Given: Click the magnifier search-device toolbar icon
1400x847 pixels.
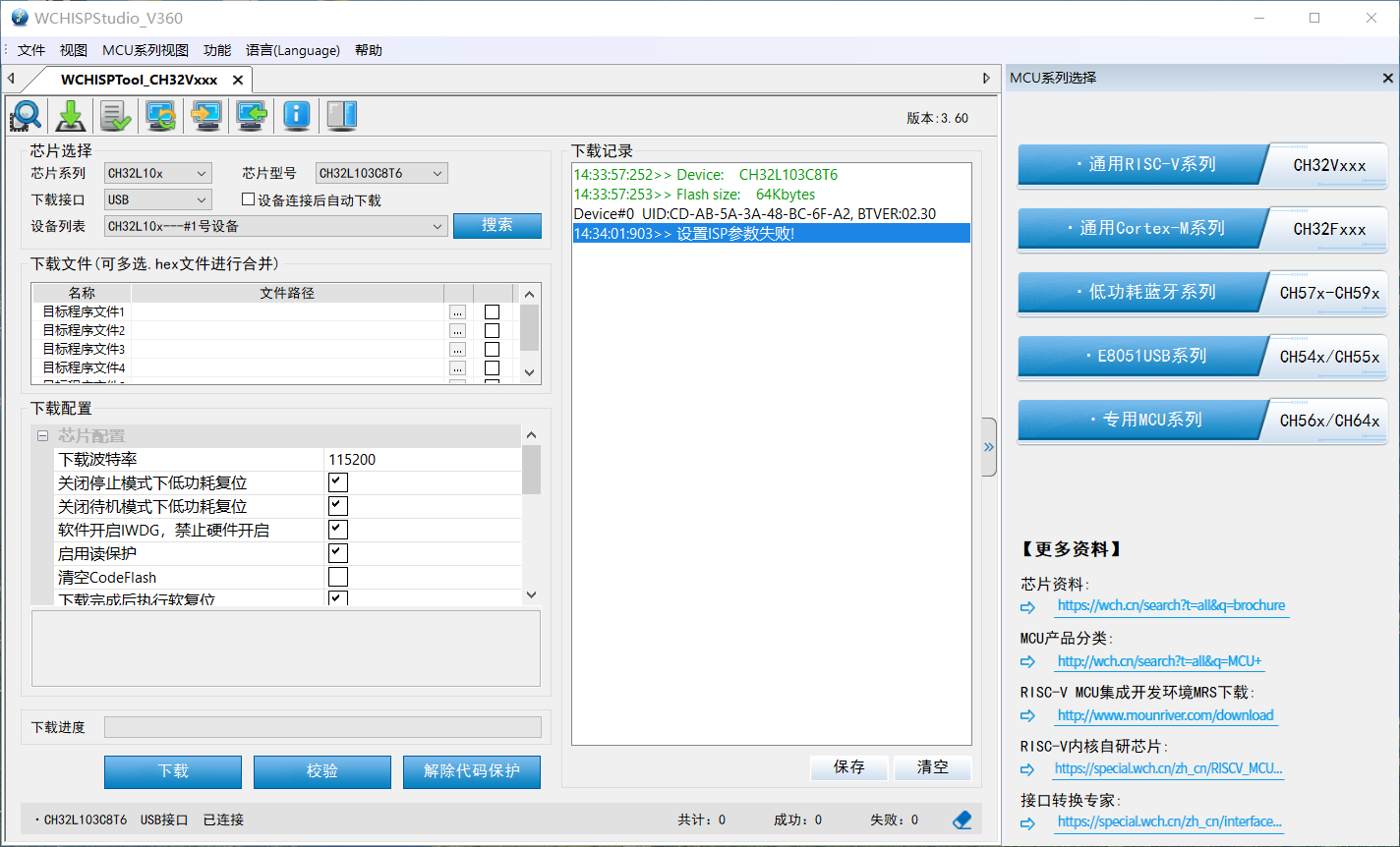Looking at the screenshot, I should (26, 116).
